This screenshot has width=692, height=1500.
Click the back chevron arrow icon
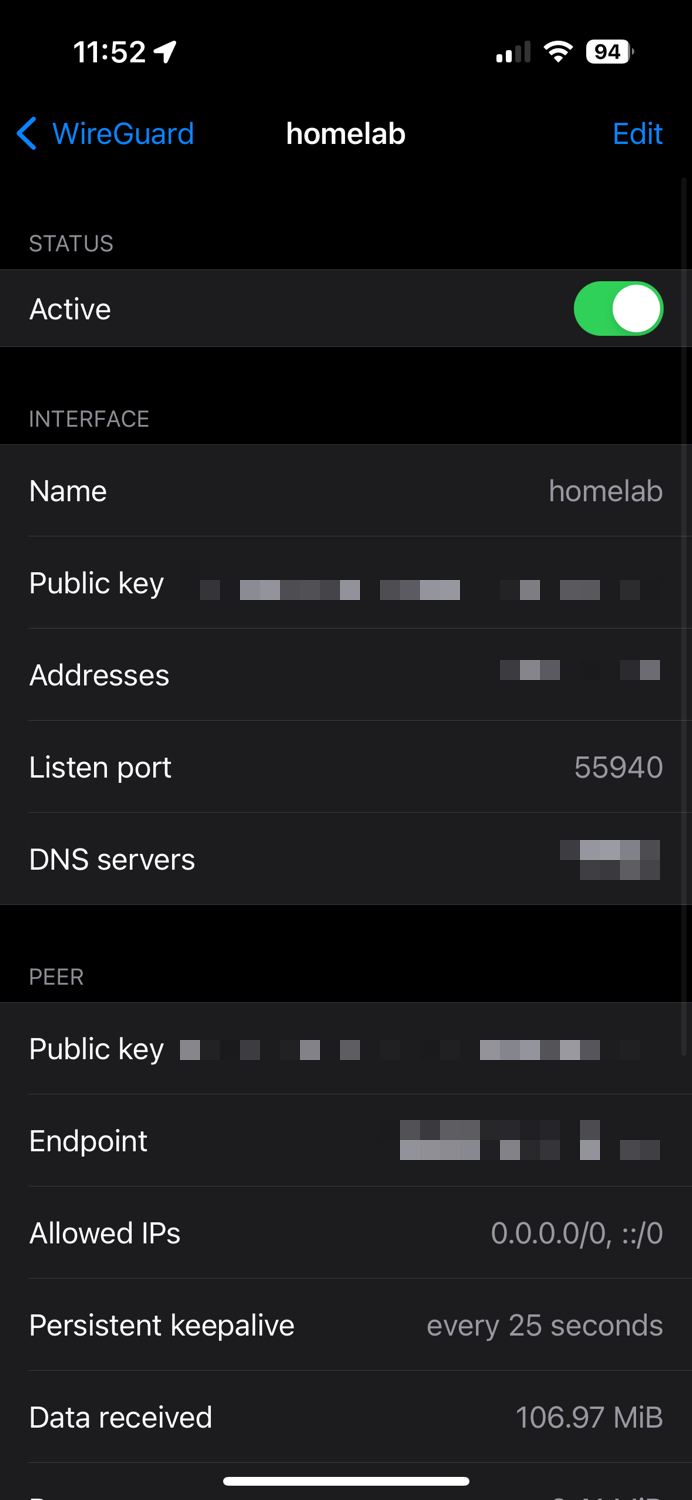(25, 133)
